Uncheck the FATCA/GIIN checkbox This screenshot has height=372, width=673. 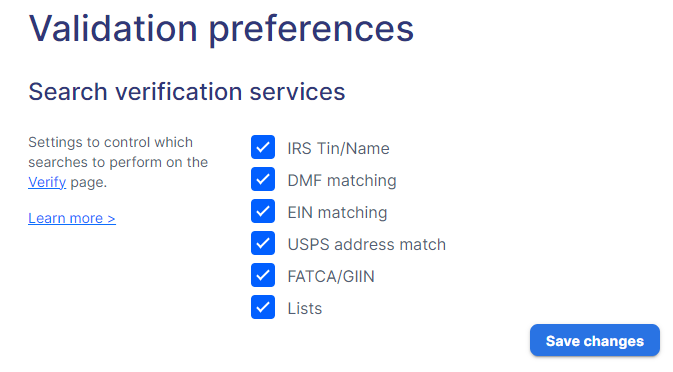[263, 275]
